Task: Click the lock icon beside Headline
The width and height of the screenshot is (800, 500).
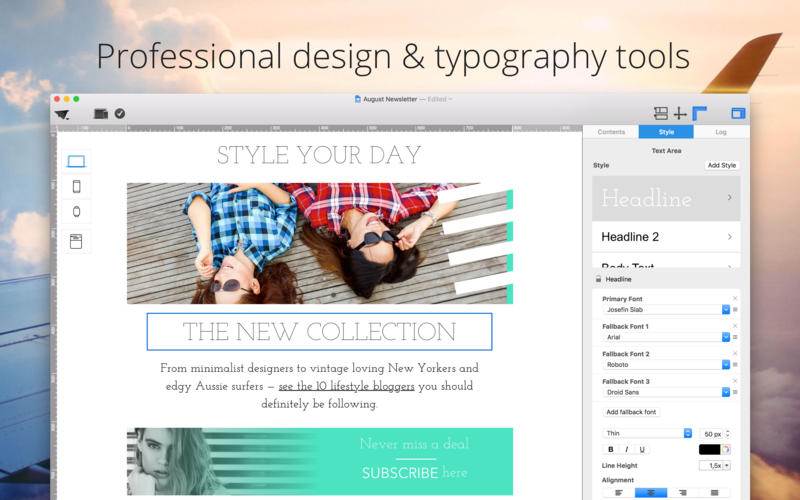Action: point(598,279)
